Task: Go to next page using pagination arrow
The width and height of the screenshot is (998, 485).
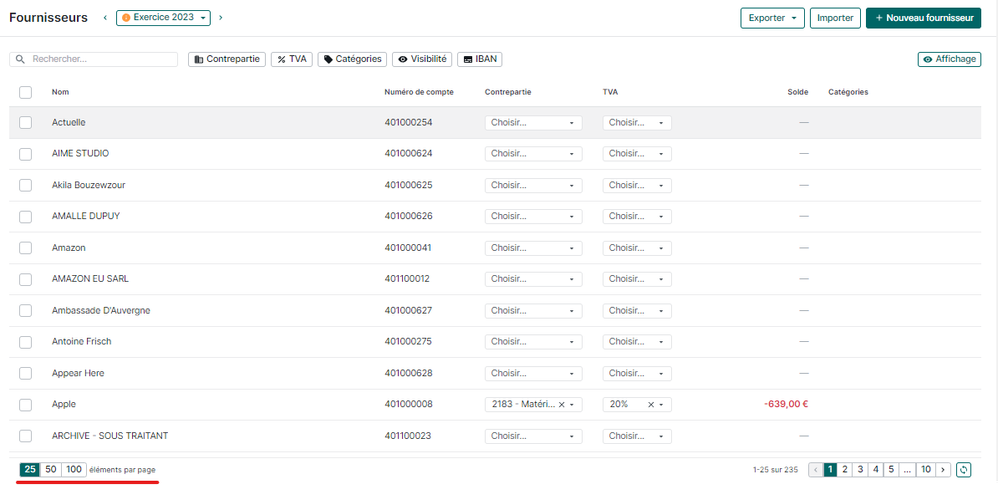Action: (x=943, y=469)
